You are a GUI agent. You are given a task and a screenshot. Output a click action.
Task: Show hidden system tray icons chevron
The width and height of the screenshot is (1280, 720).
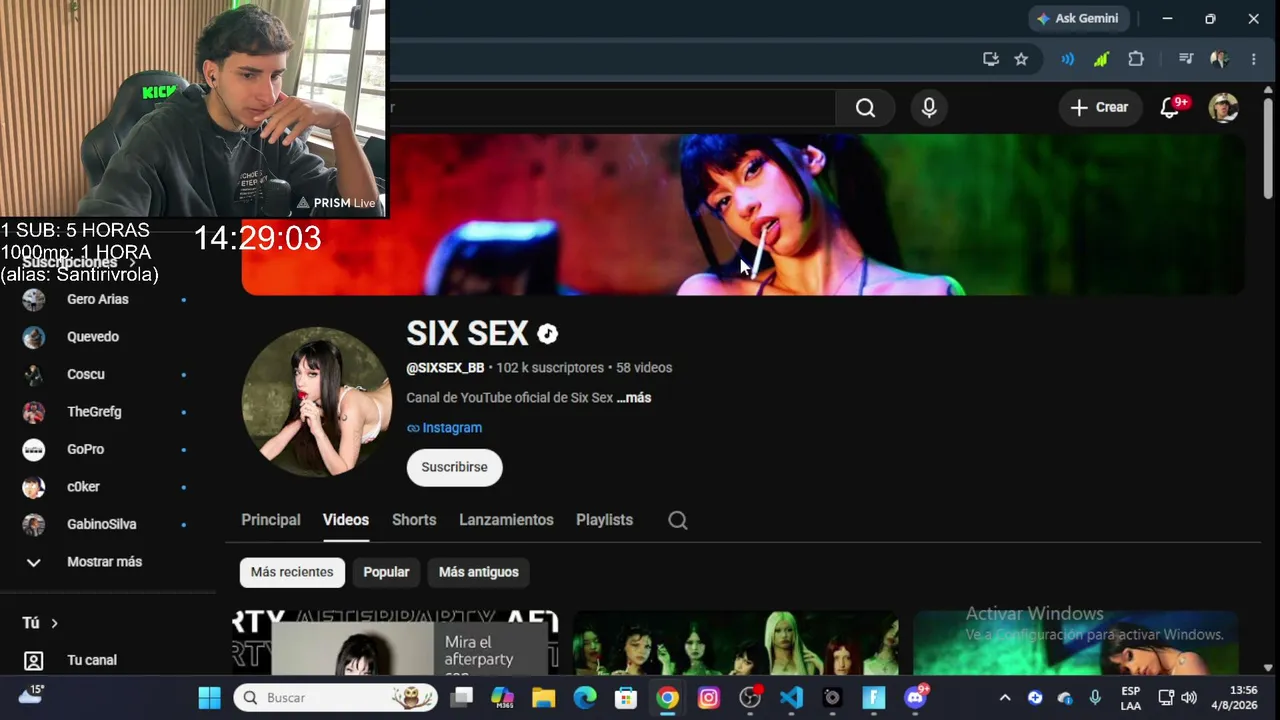[1005, 698]
